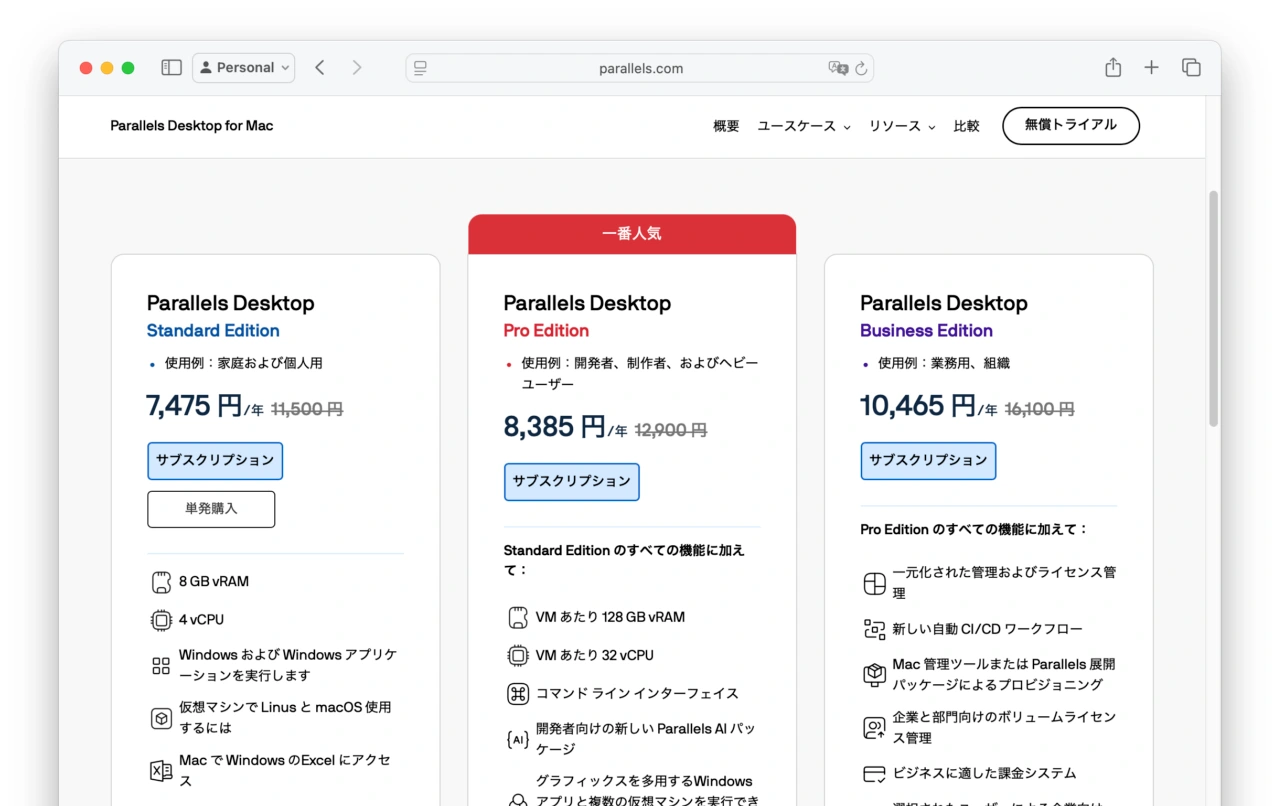This screenshot has width=1280, height=806.
Task: Click the Share icon in Safari toolbar
Action: [x=1113, y=68]
